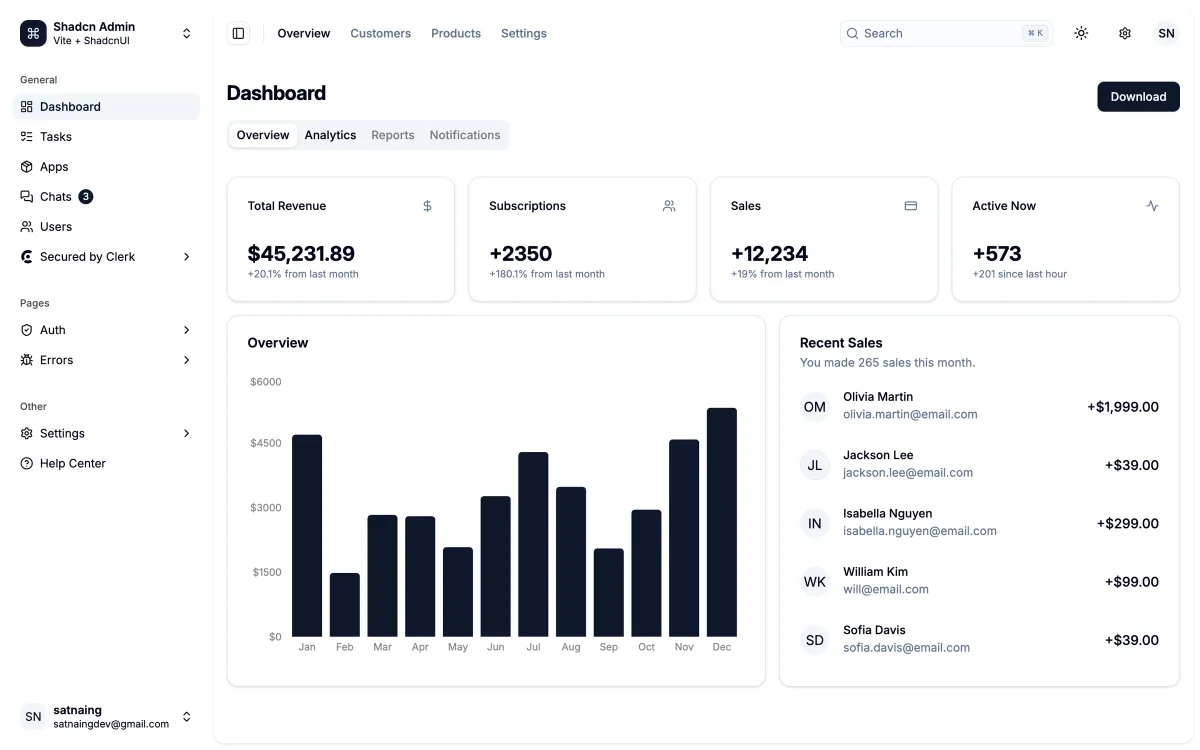Open the SN profile avatar in header

click(x=1166, y=33)
